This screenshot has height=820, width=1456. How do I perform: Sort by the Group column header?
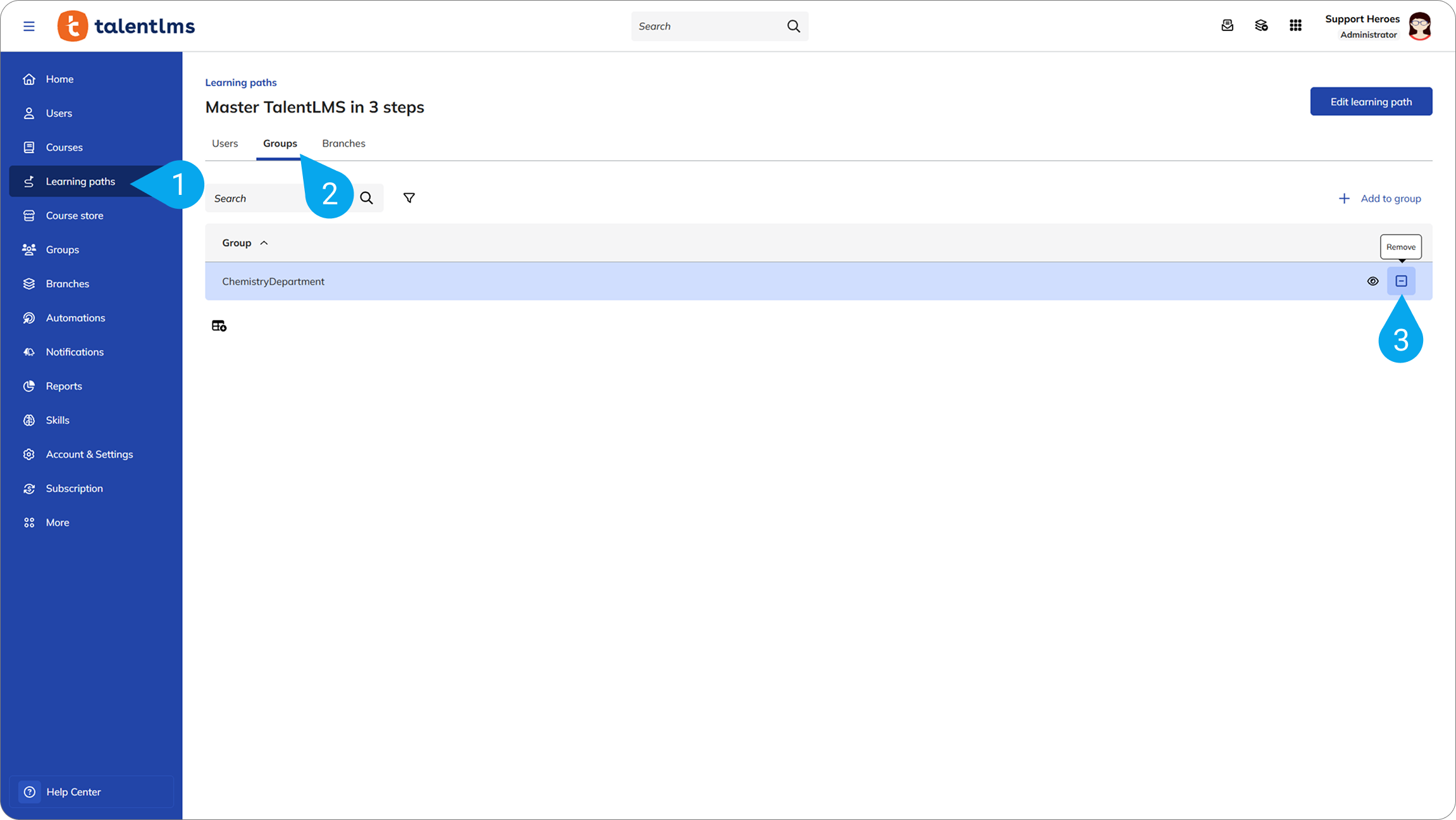pos(245,243)
